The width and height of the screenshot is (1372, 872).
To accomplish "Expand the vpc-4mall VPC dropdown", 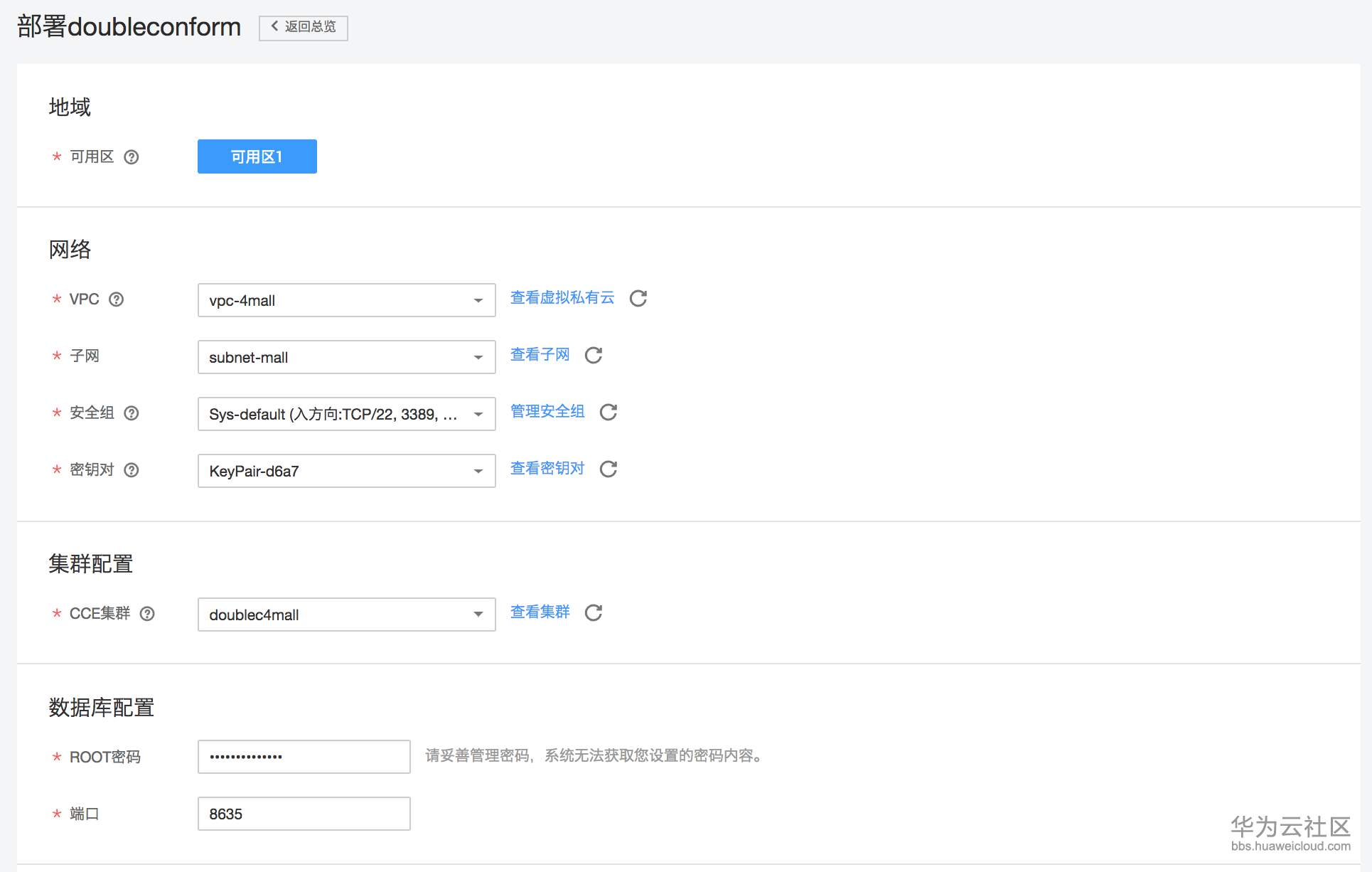I will (x=346, y=300).
